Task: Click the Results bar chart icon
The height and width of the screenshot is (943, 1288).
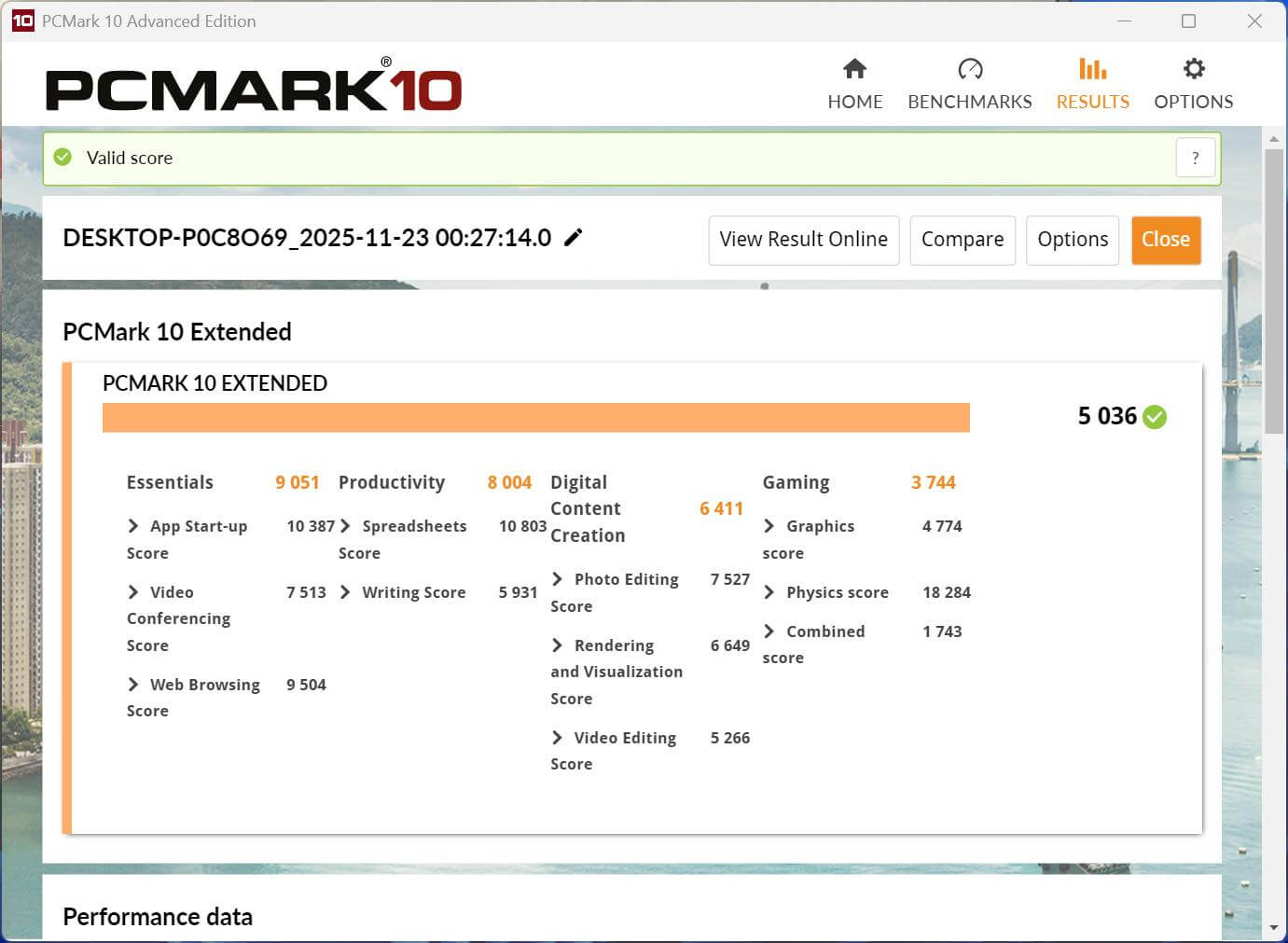Action: [1092, 69]
